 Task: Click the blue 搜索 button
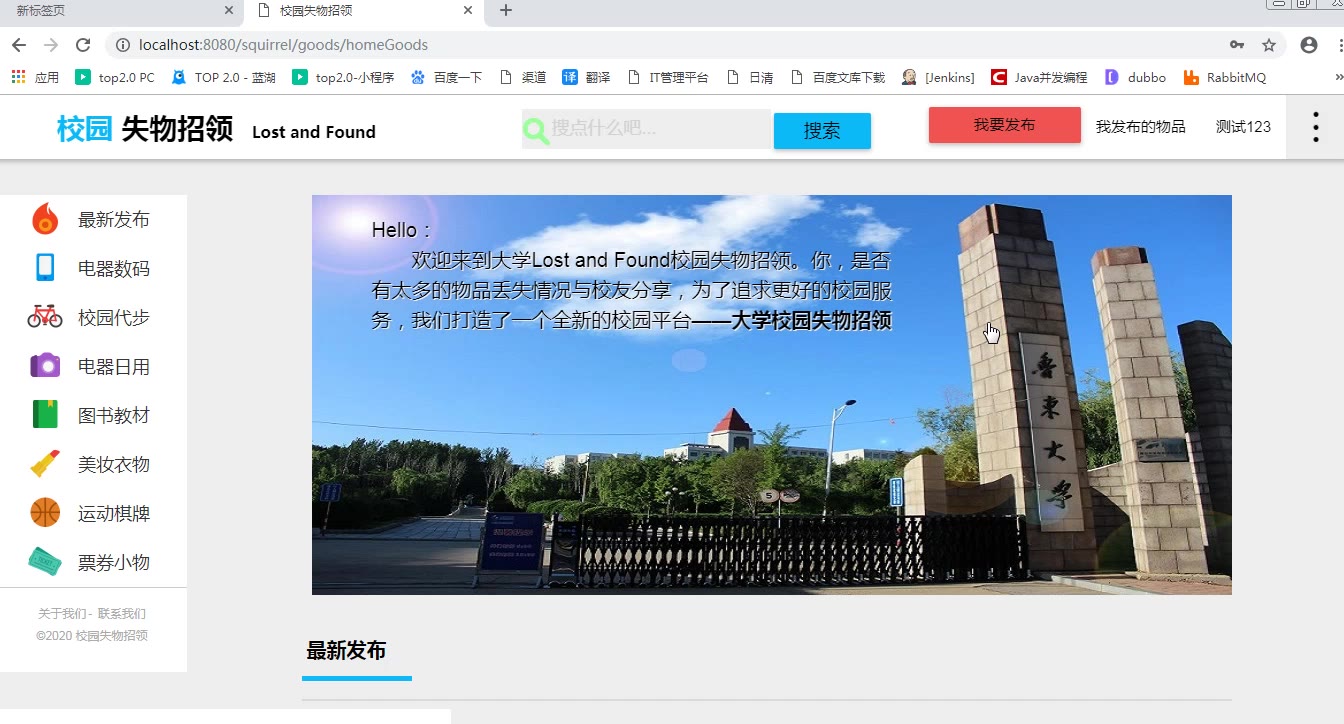coord(822,131)
